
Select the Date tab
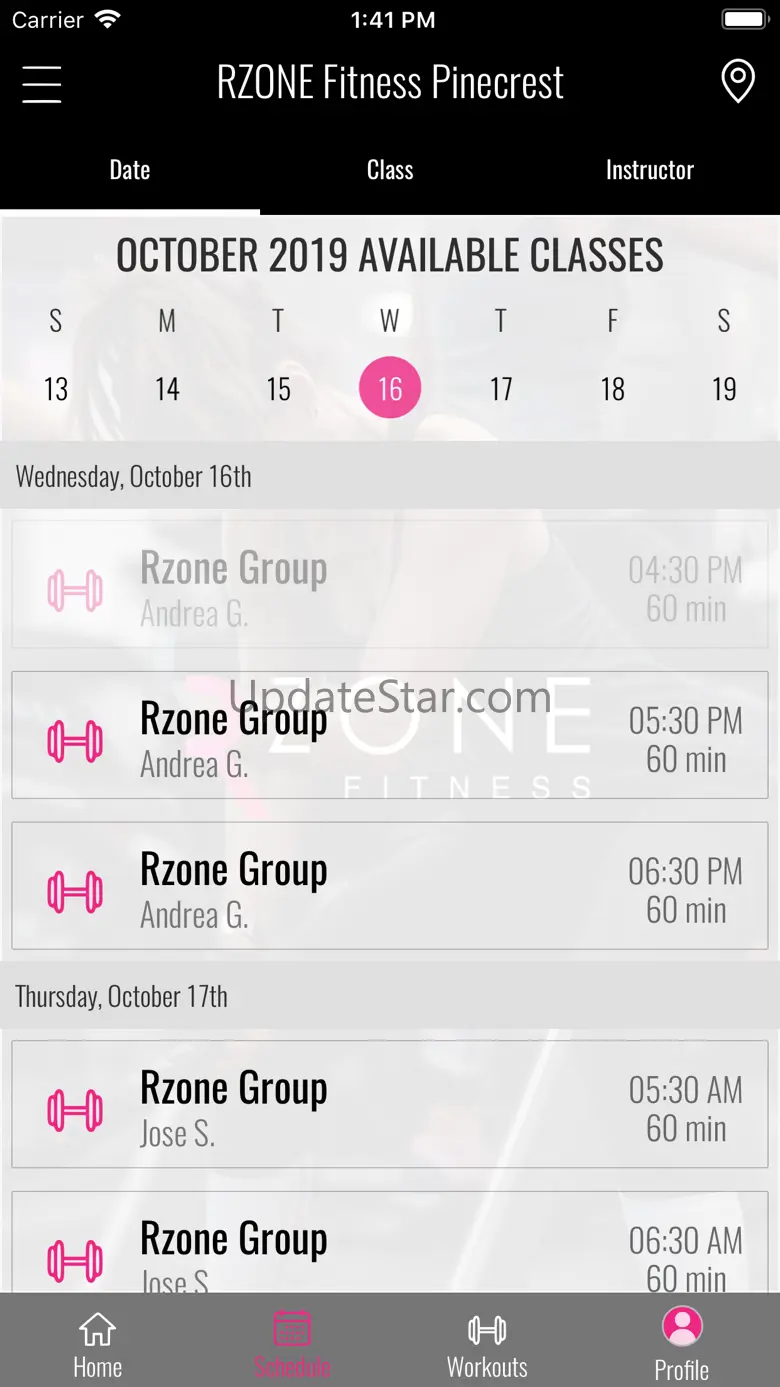(x=130, y=170)
